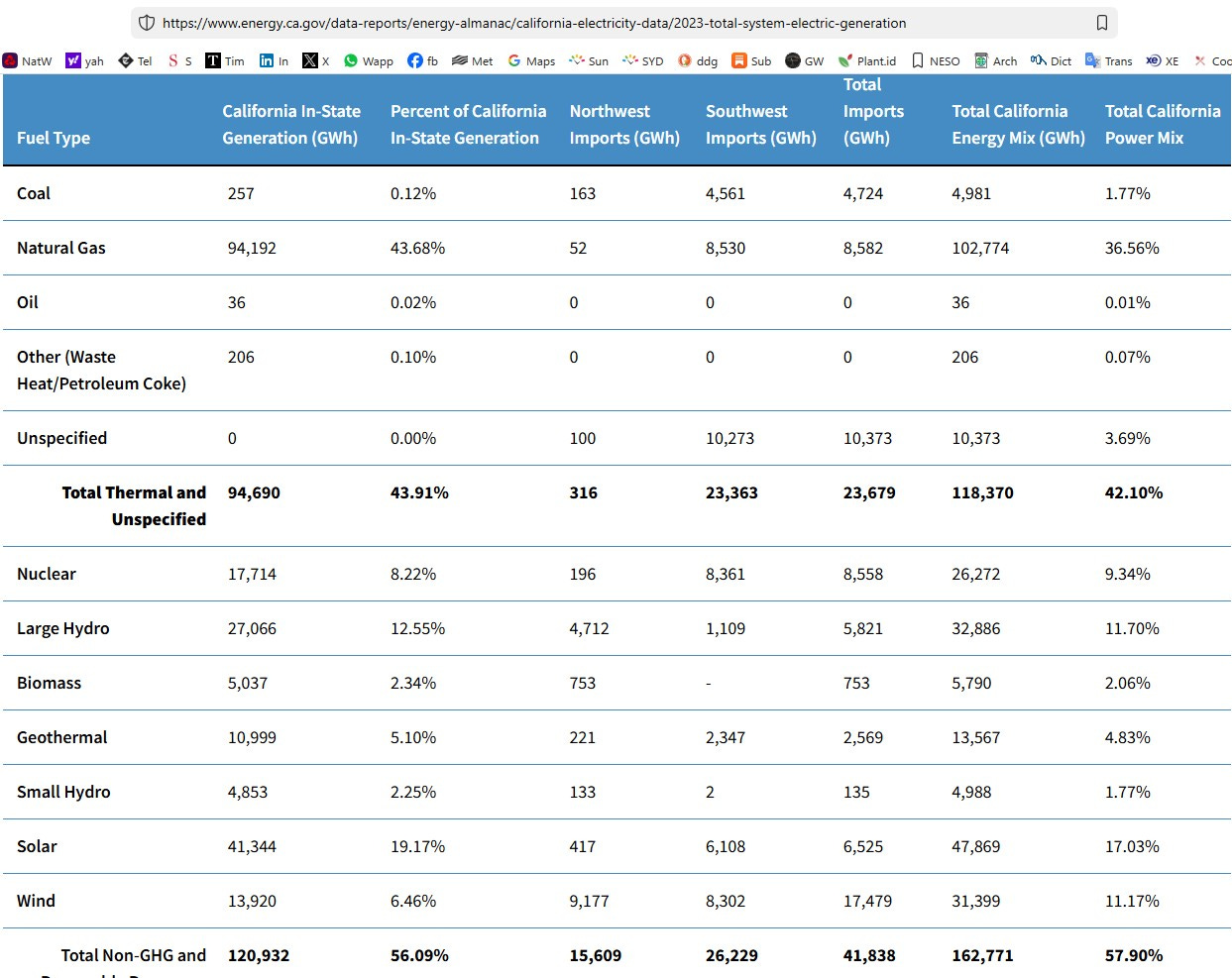The width and height of the screenshot is (1232, 978).
Task: Select the Coal row label
Action: 34,193
